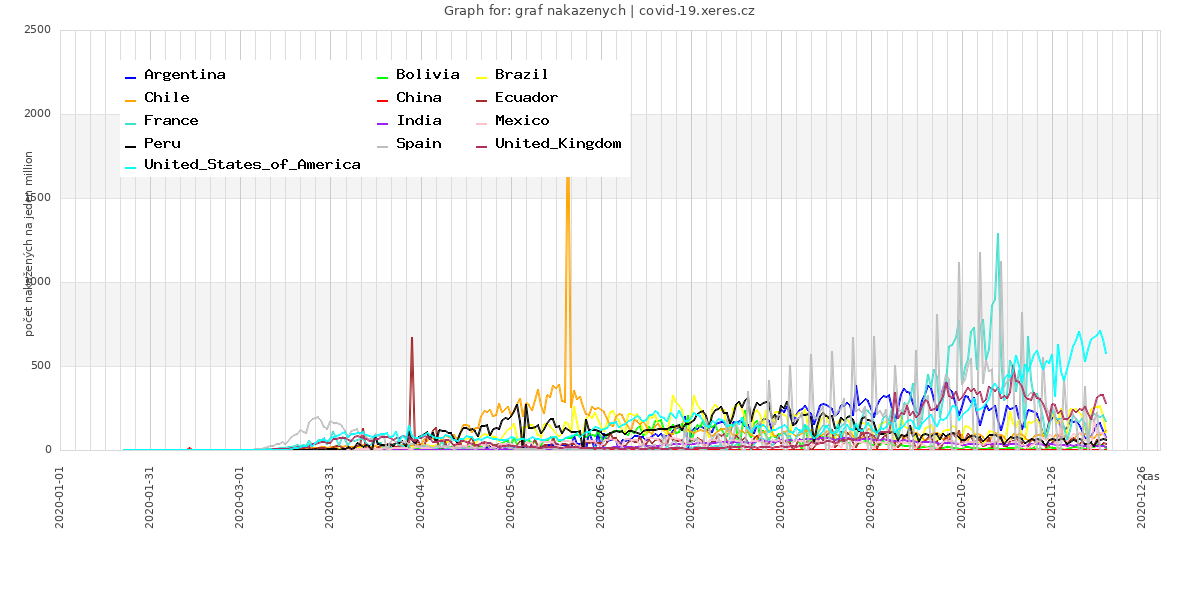This screenshot has height=600, width=1200.
Task: Select the Ecuador legend label
Action: 527,98
